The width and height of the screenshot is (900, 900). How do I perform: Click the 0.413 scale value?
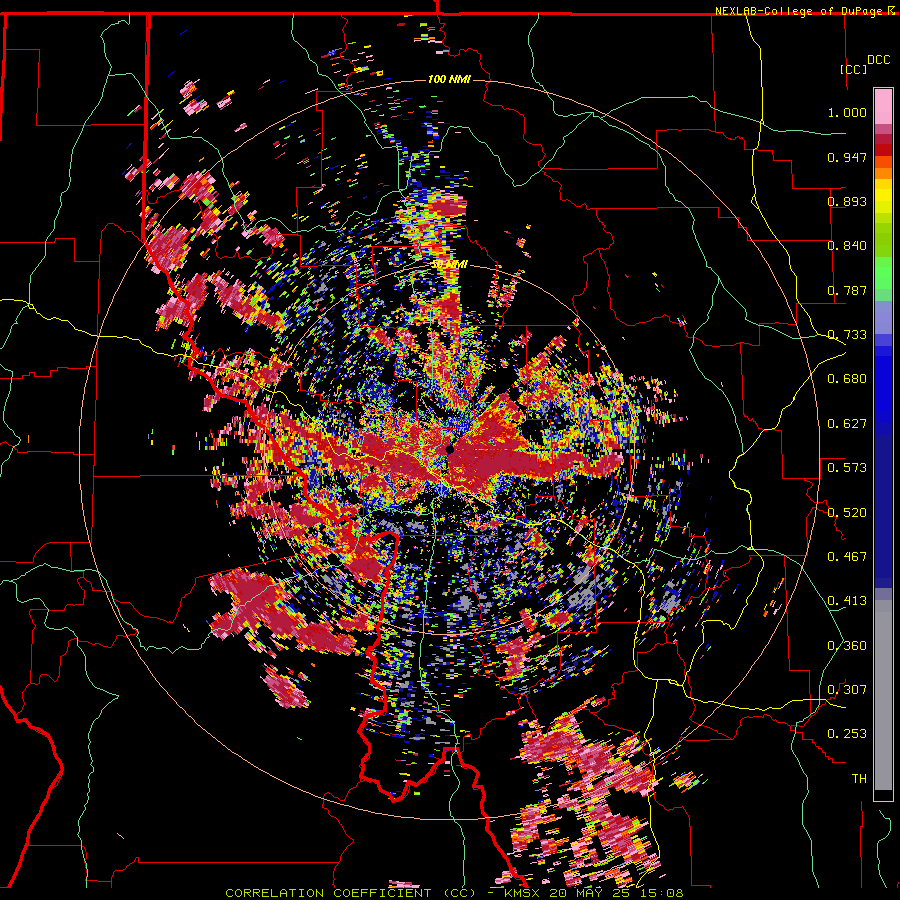coord(847,601)
